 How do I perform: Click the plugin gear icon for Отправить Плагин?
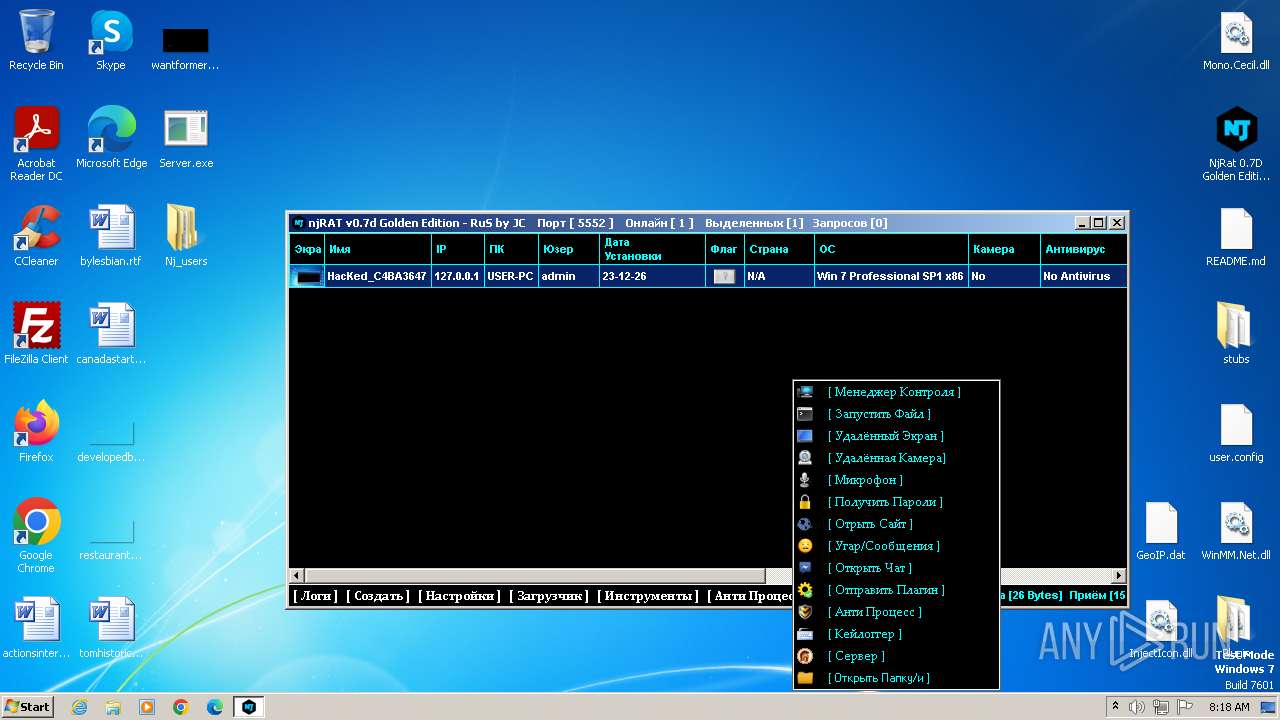(x=805, y=590)
